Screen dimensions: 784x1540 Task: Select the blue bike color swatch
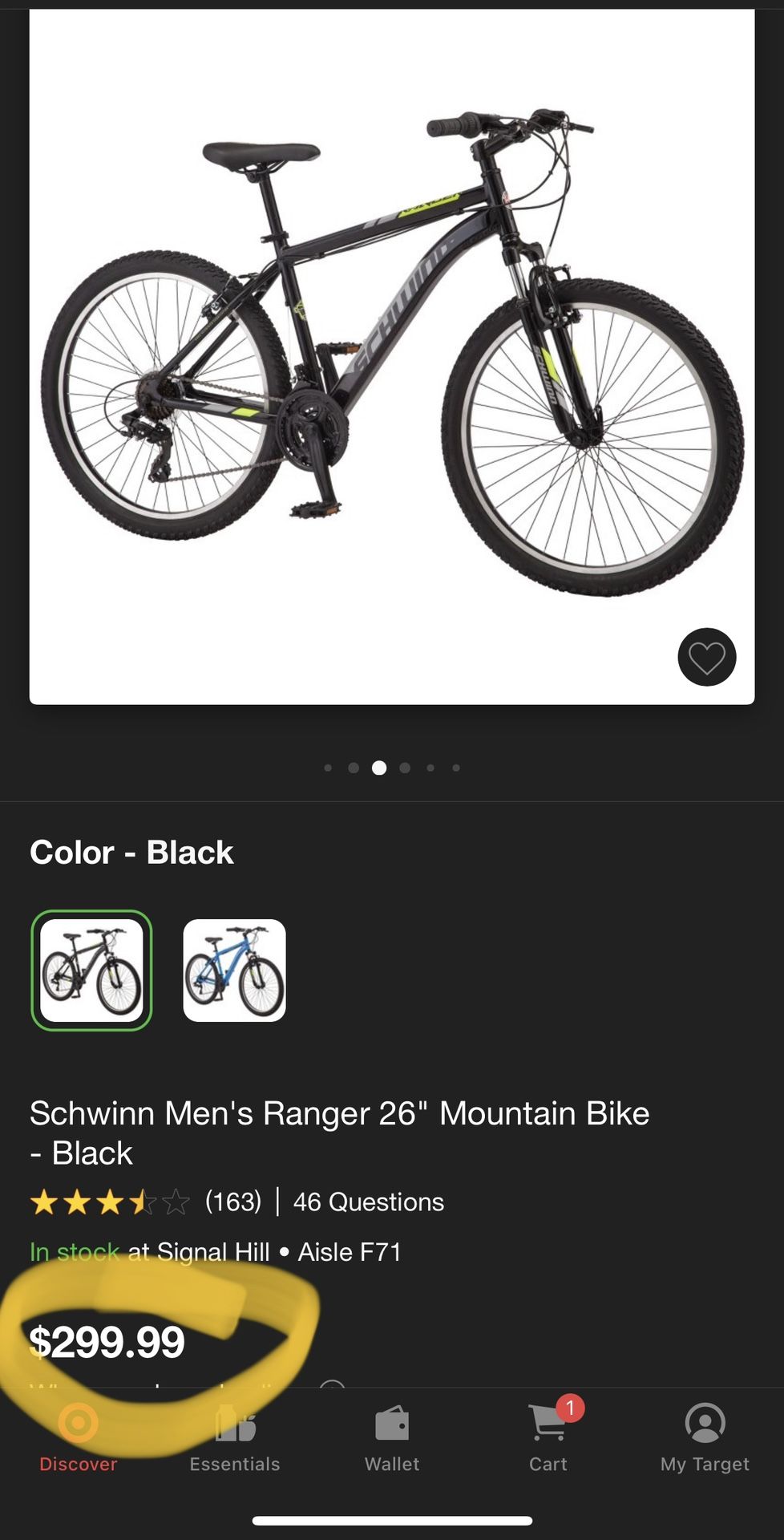(234, 970)
